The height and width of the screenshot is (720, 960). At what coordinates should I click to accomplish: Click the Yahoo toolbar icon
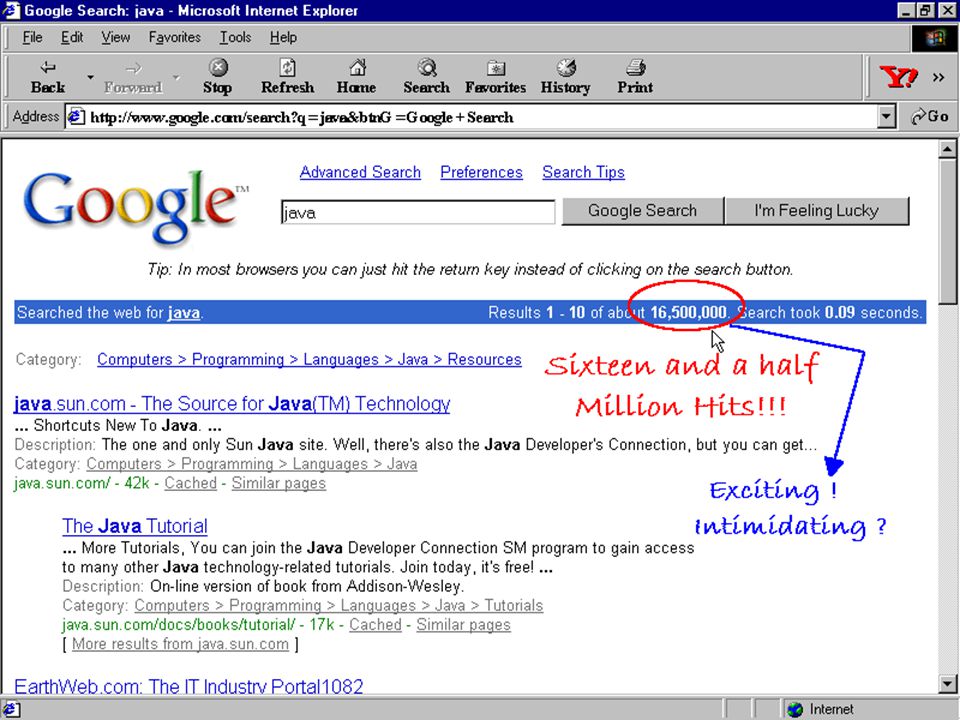click(x=898, y=77)
